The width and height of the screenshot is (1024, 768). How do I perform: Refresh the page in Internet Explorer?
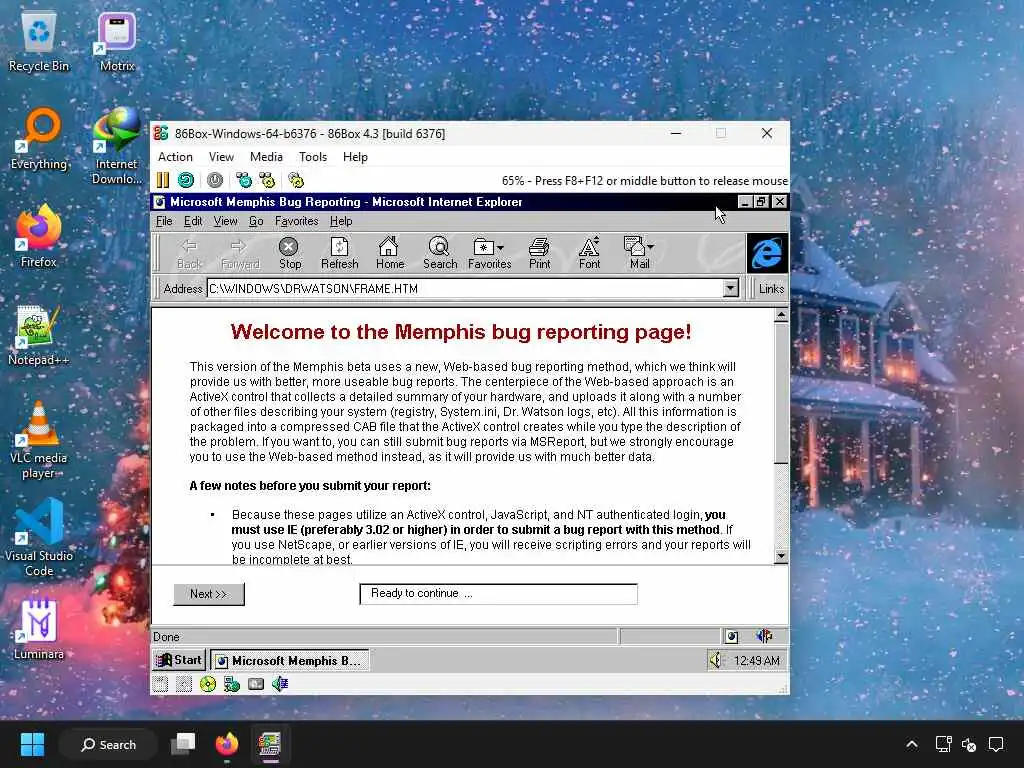(340, 253)
